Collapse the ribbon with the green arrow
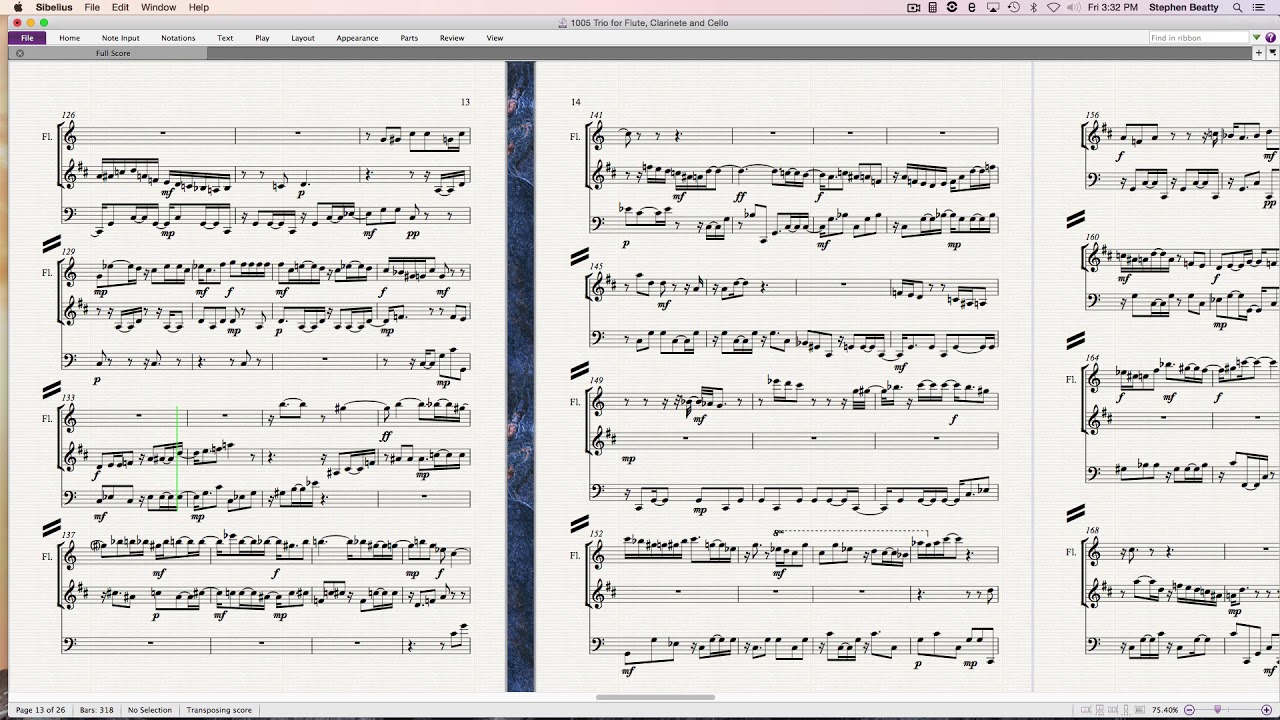The image size is (1280, 720). coord(1257,38)
